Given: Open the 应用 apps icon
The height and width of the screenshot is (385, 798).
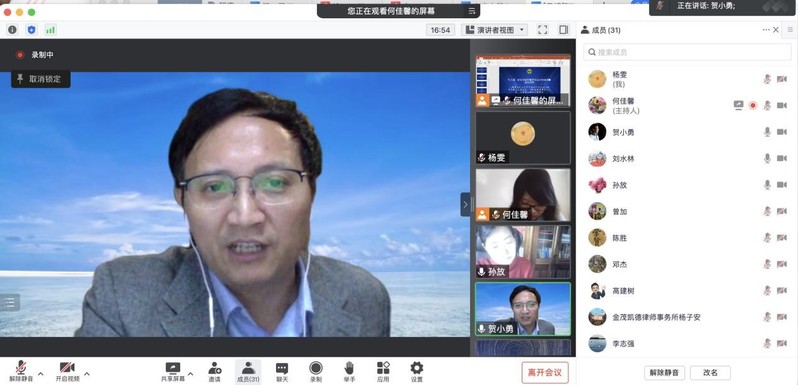Looking at the screenshot, I should (383, 368).
